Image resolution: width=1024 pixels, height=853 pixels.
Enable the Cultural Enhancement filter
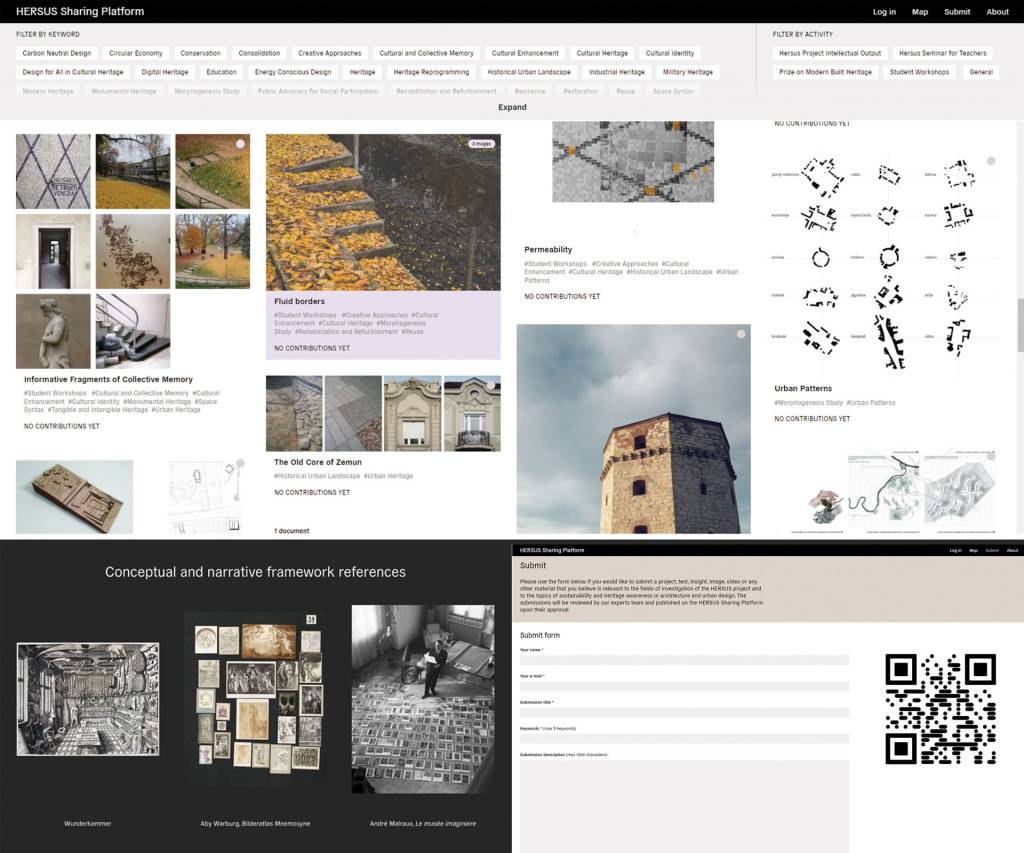point(525,53)
